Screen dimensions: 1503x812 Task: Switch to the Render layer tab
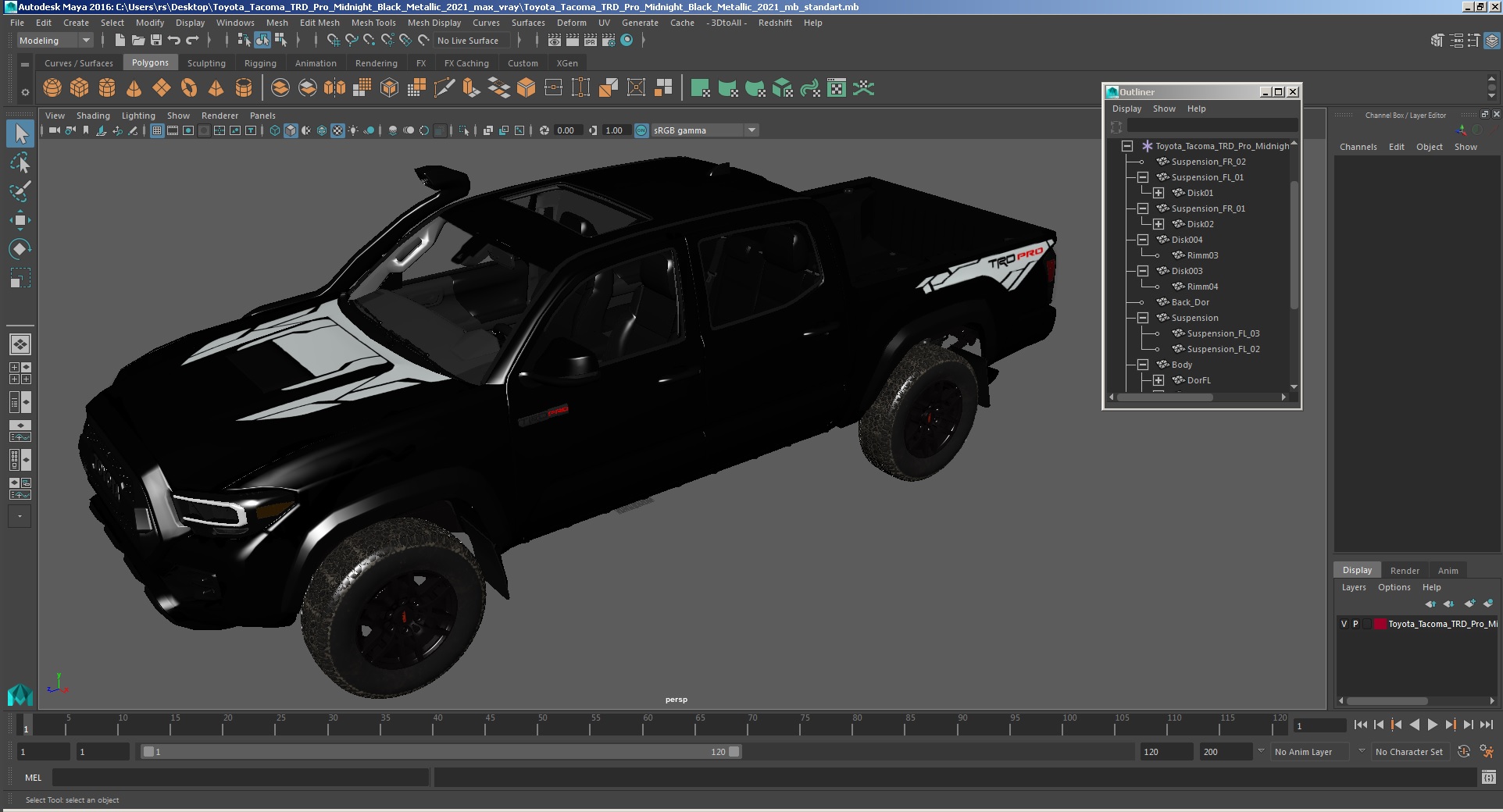[x=1405, y=571]
